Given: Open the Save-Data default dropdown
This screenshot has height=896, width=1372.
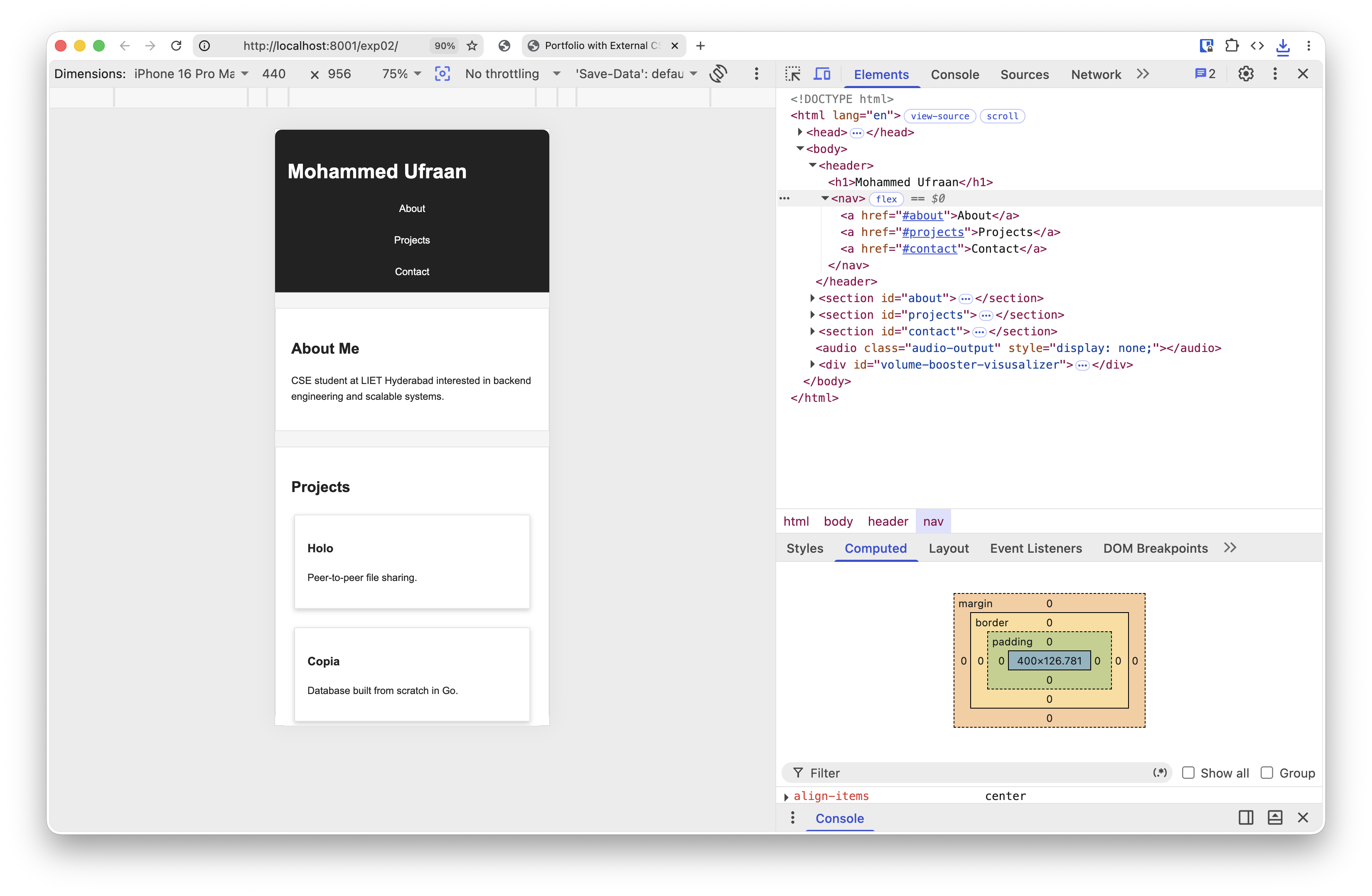Looking at the screenshot, I should pos(637,74).
